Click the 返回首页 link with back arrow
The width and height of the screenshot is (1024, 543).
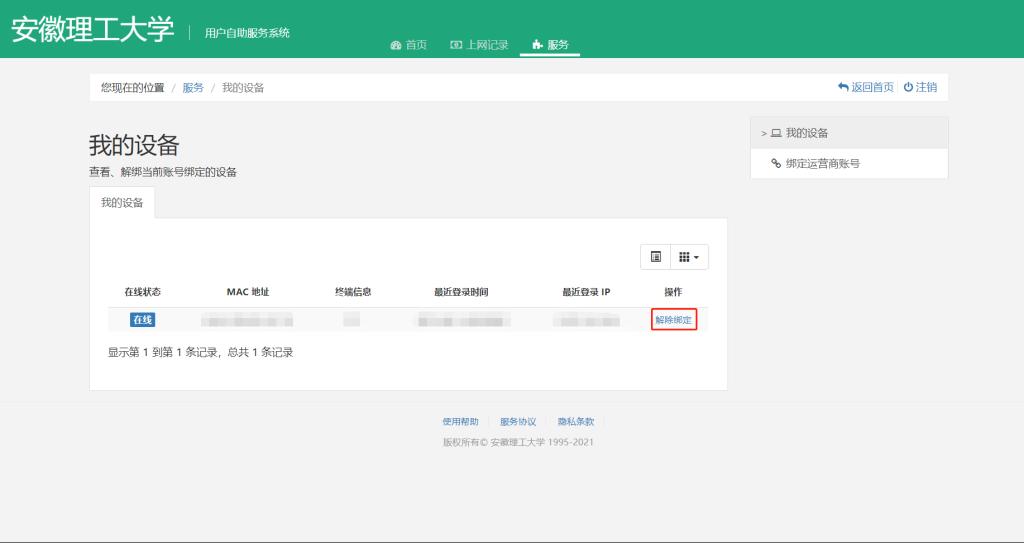pyautogui.click(x=866, y=87)
